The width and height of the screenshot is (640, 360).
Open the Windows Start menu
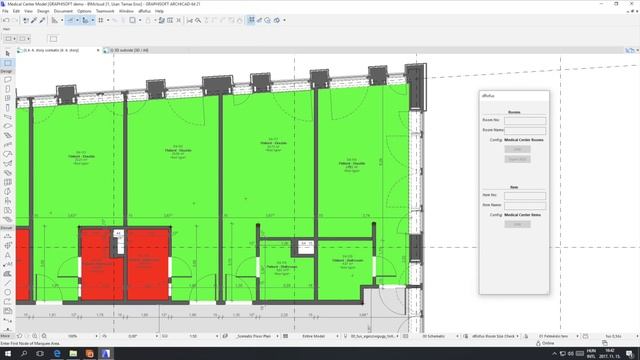(8, 353)
